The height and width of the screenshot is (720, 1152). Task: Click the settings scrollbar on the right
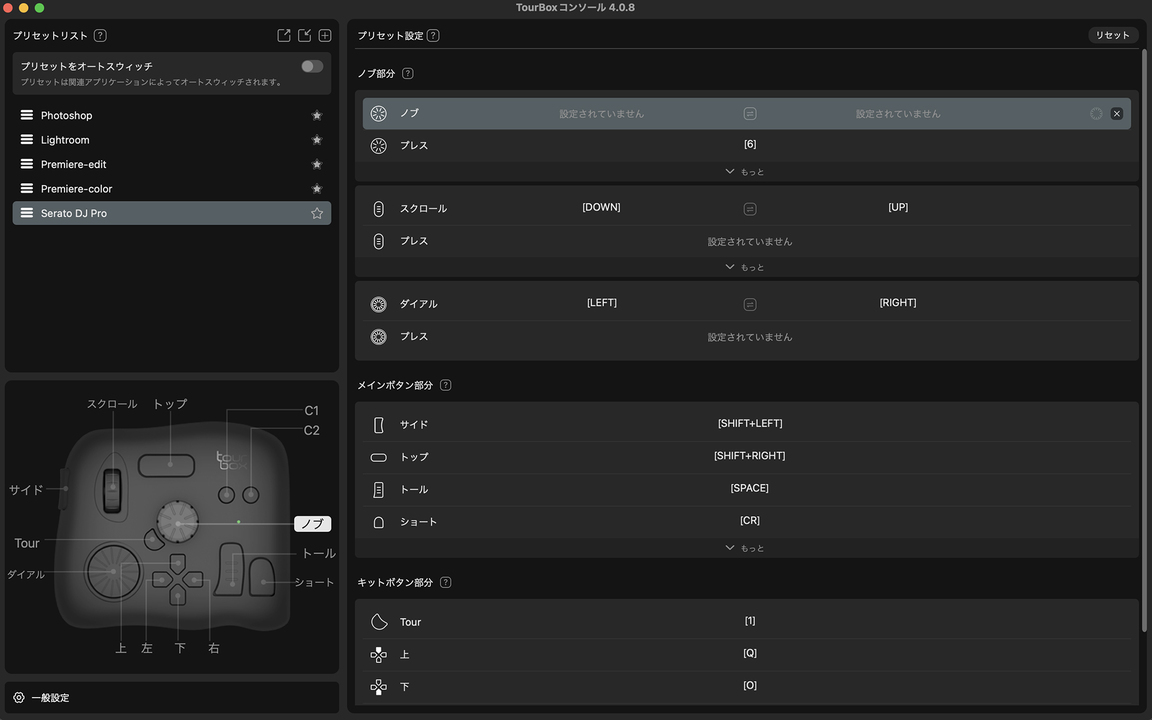tap(1144, 338)
